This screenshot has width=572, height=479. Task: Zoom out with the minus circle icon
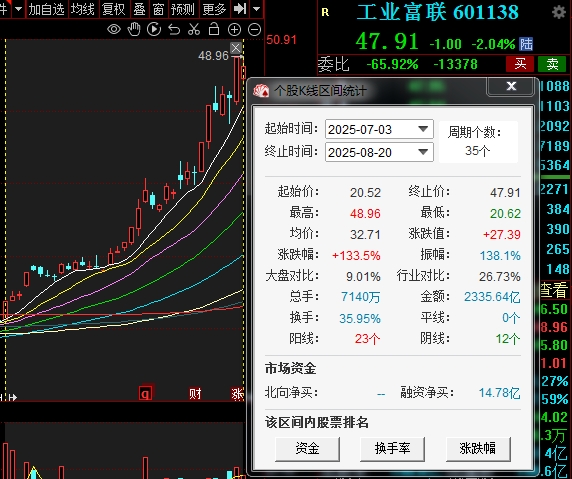click(254, 30)
